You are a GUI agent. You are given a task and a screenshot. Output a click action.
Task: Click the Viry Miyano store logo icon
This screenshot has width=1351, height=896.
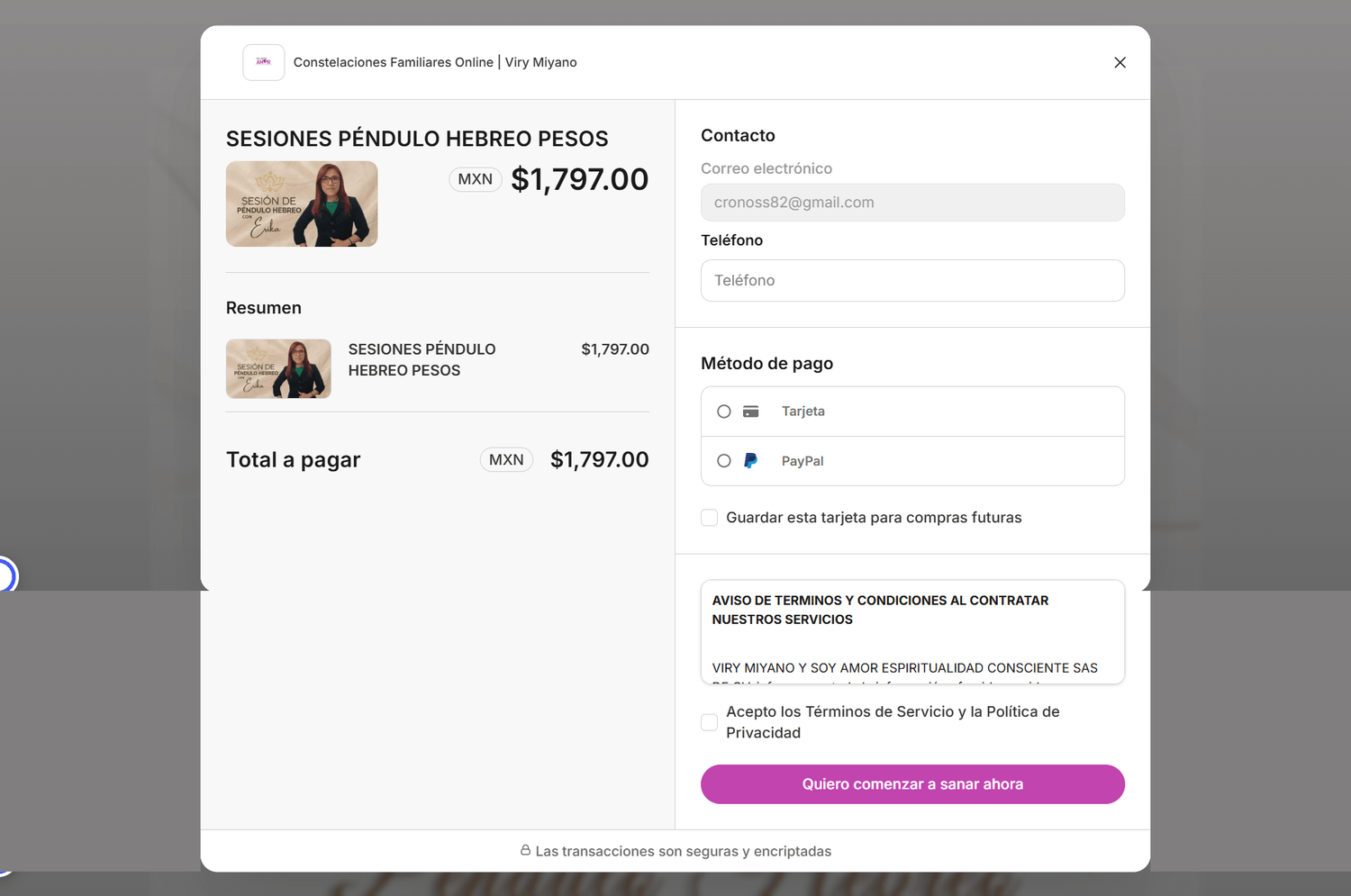click(x=264, y=62)
